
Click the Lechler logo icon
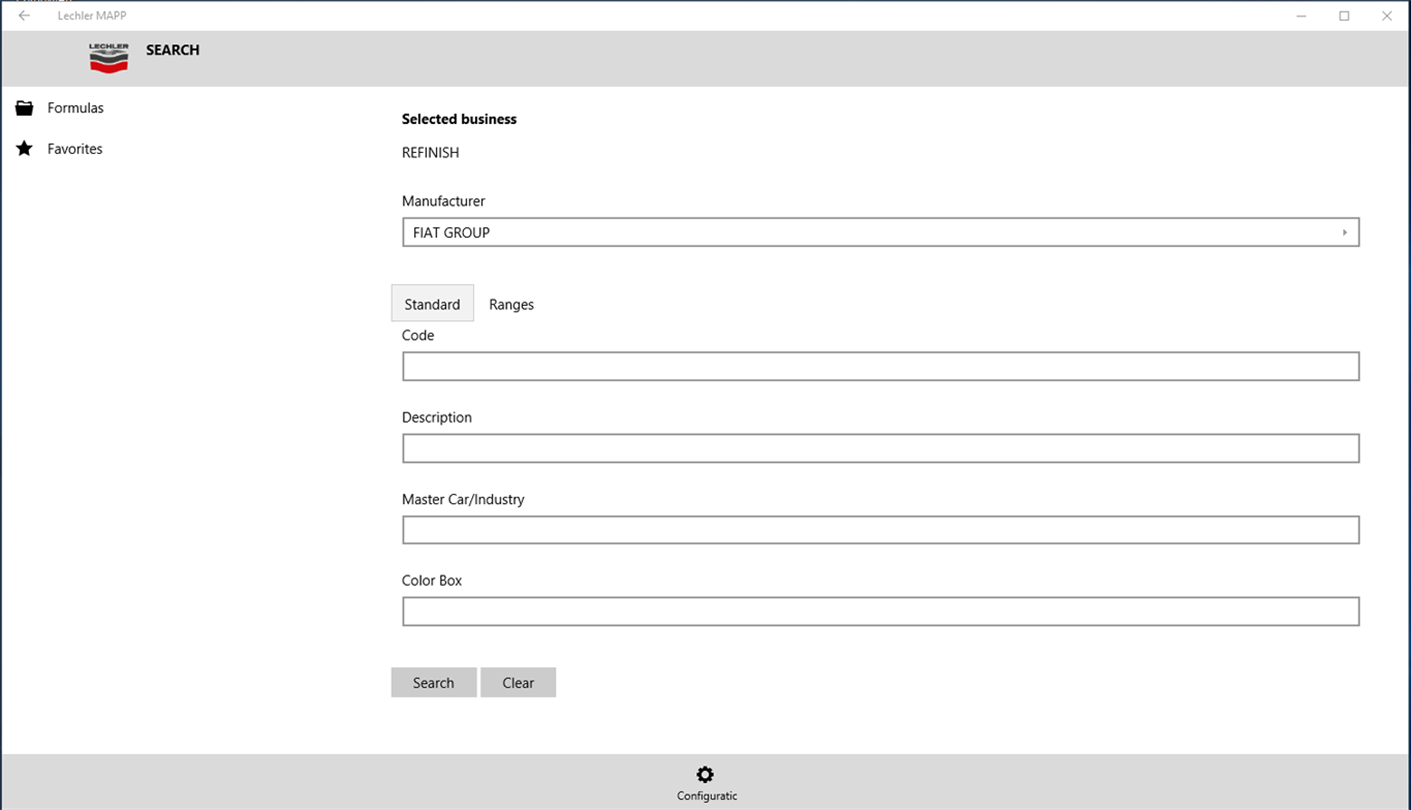point(109,58)
